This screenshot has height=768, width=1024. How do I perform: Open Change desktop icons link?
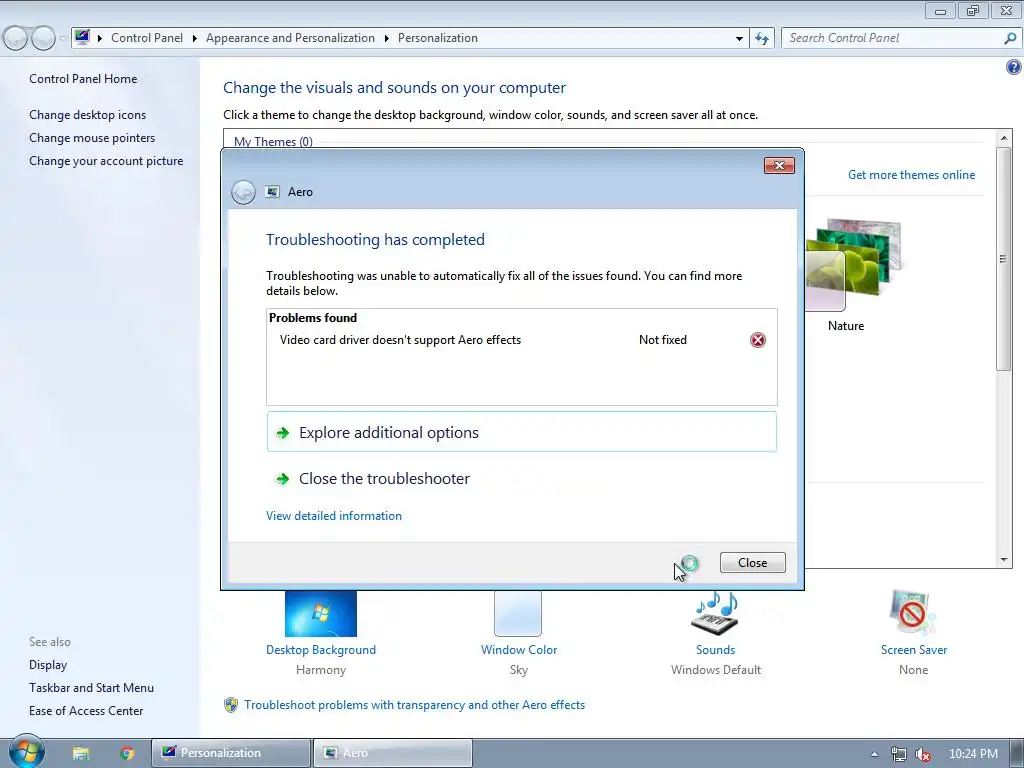pyautogui.click(x=88, y=115)
